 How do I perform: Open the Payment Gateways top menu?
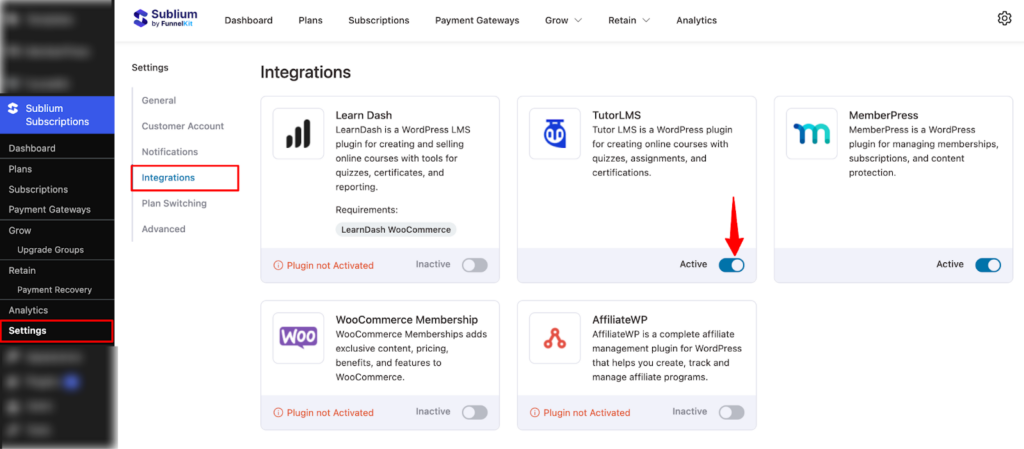click(x=476, y=20)
